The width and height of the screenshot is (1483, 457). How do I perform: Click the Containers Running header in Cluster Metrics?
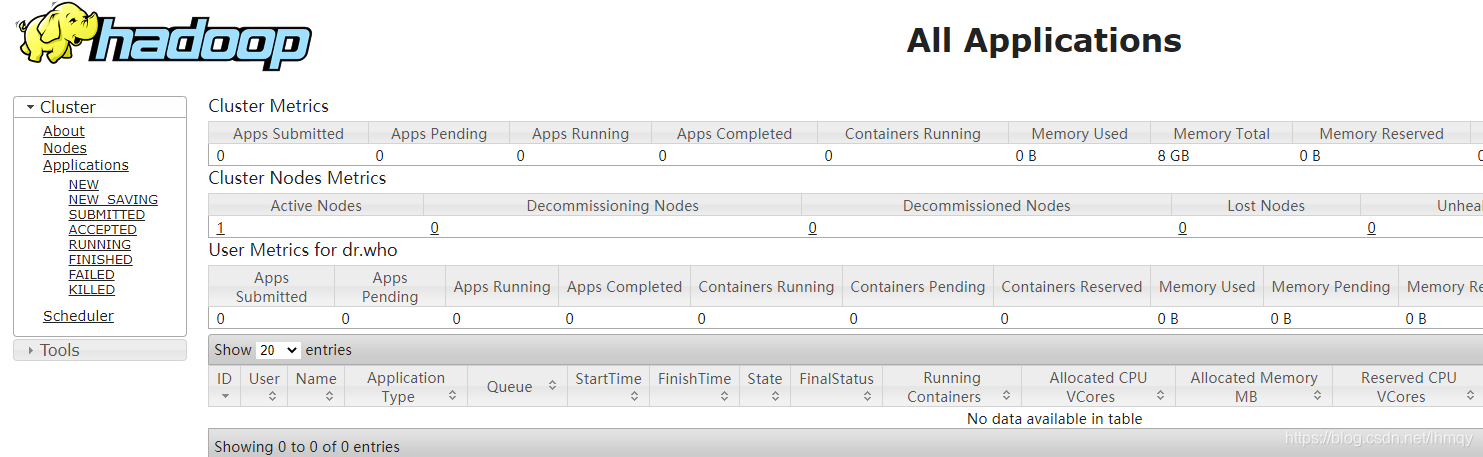[x=912, y=134]
